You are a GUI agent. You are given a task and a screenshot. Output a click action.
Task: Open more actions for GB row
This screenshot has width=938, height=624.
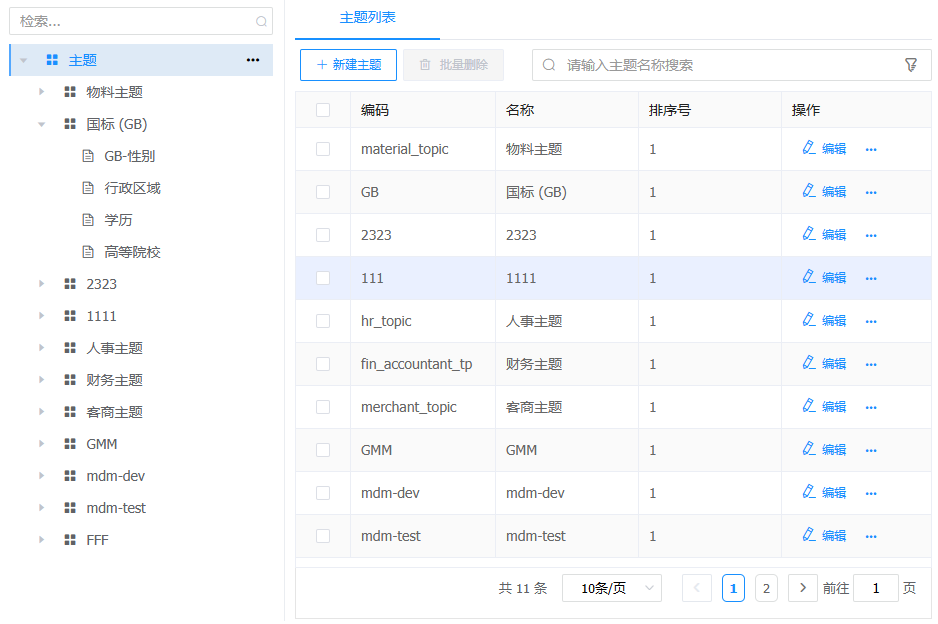pyautogui.click(x=870, y=192)
